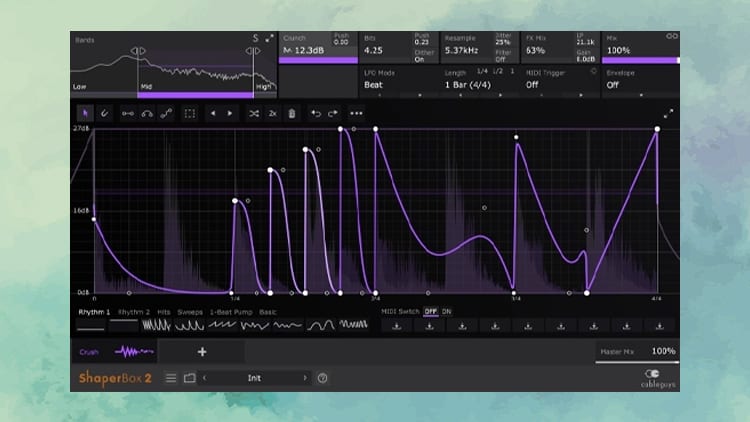Select the Crush shaper tab
Viewport: 750px width, 422px height.
coord(114,352)
